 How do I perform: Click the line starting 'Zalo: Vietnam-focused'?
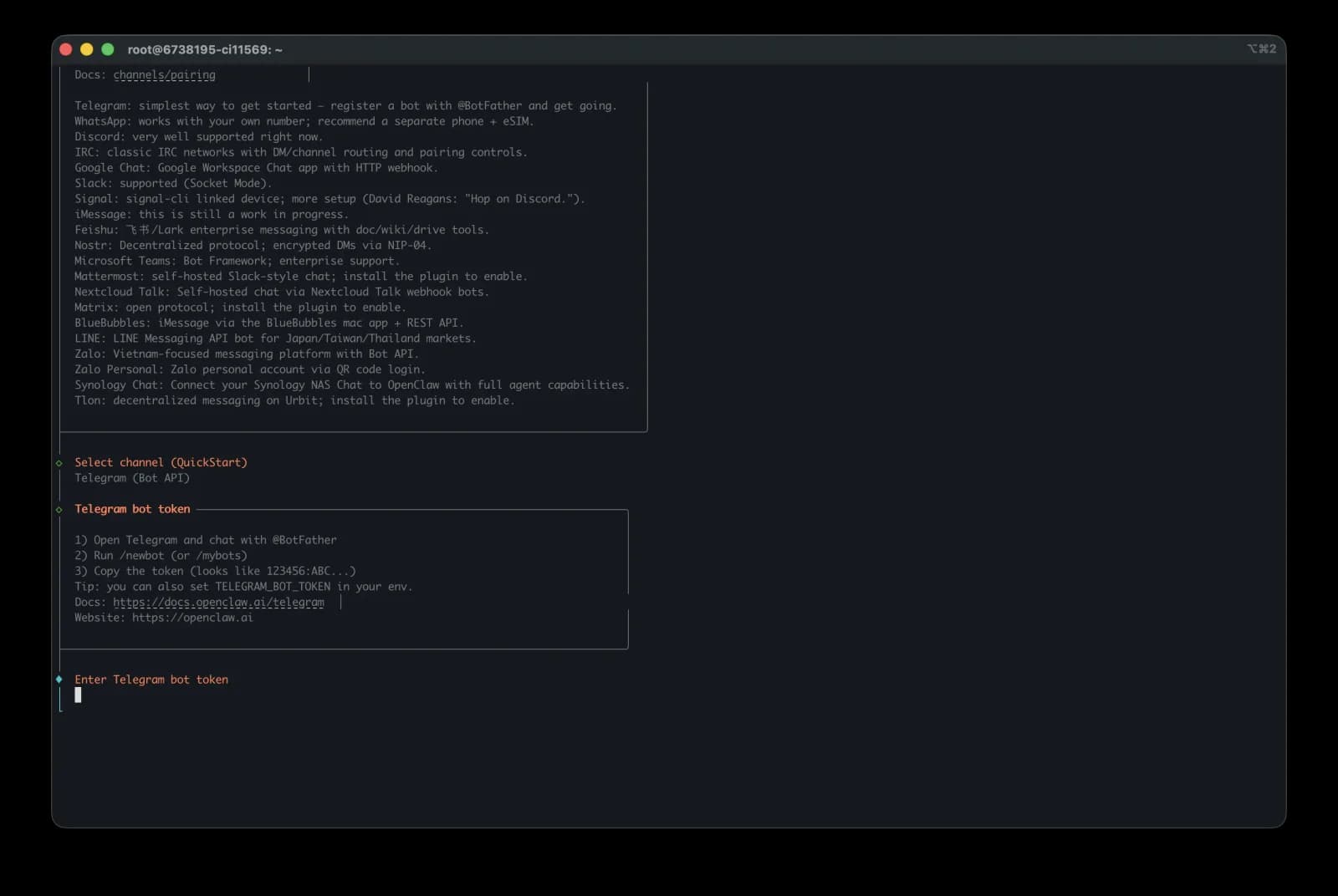247,354
